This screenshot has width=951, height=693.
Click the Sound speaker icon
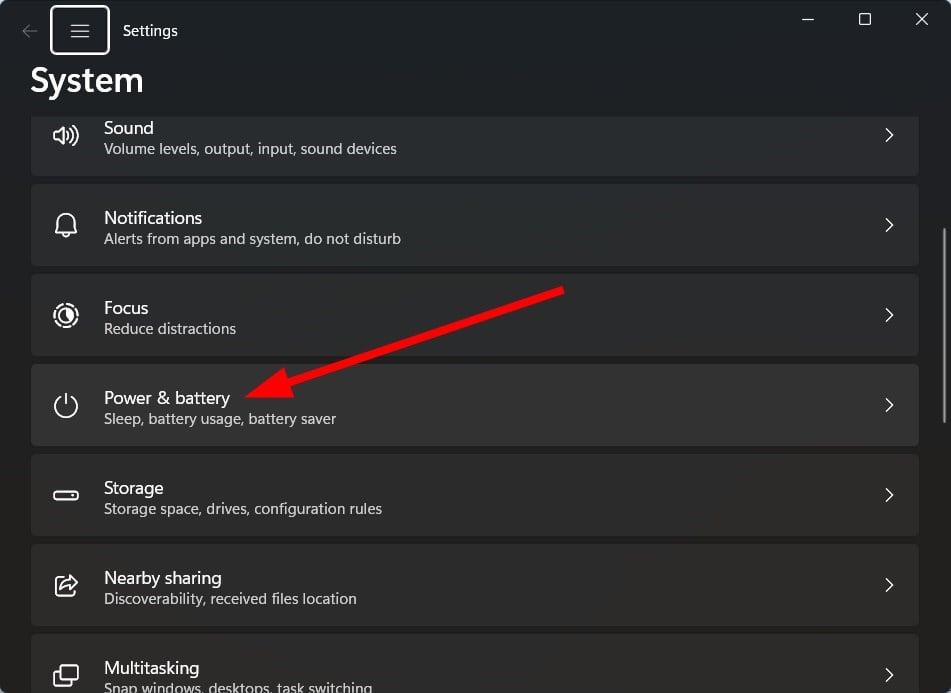[66, 135]
